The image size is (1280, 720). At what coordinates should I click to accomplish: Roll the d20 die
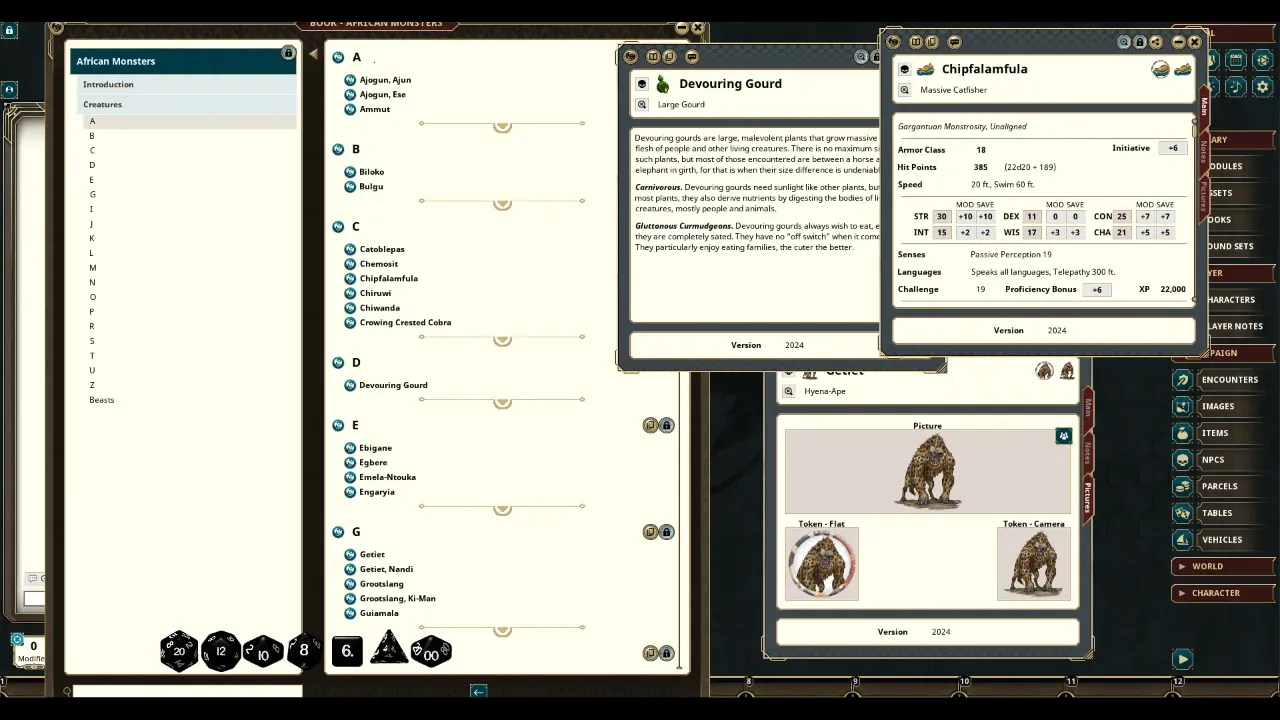[179, 651]
